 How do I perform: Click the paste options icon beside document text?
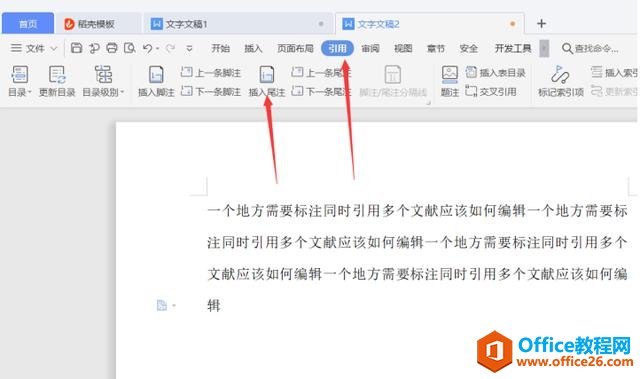162,305
